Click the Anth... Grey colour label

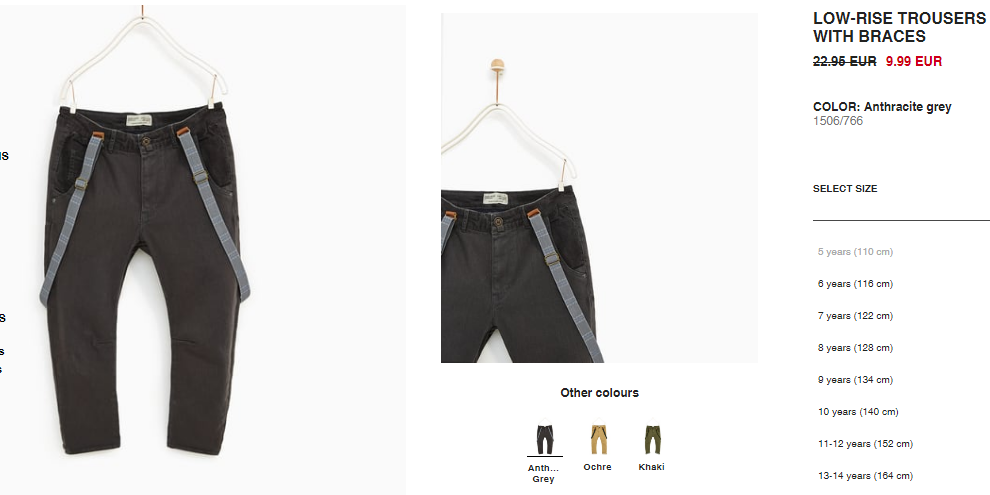[544, 474]
